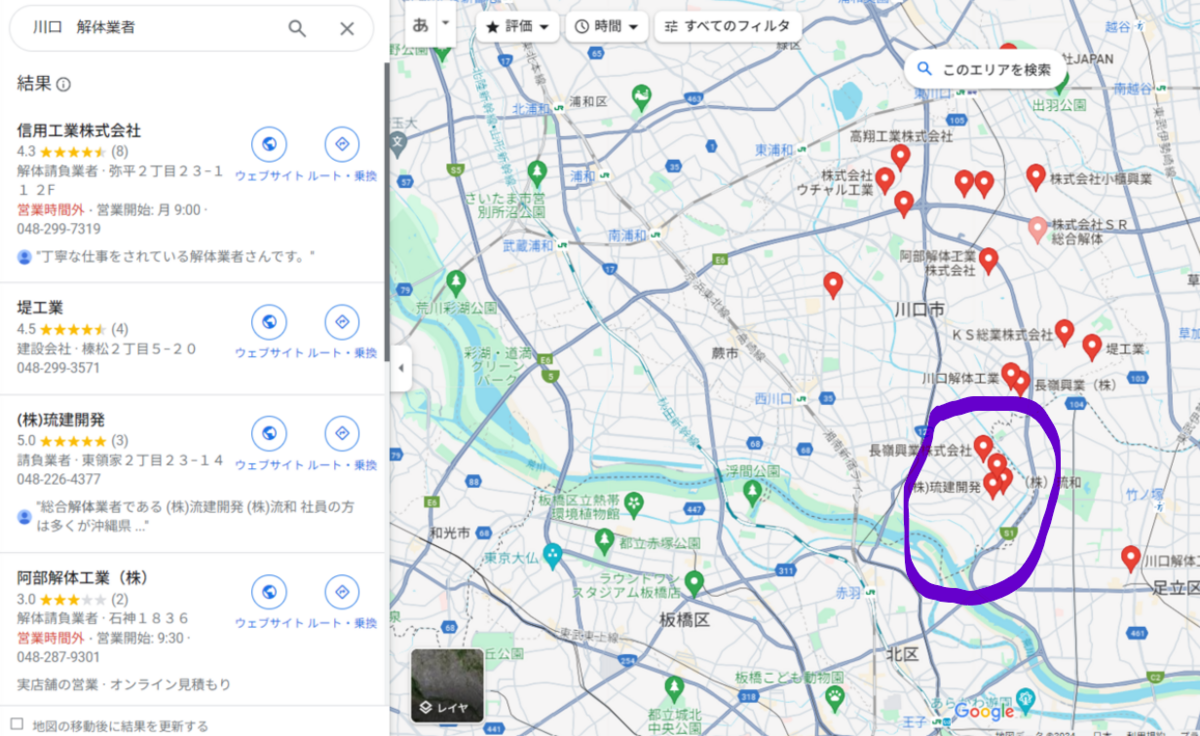Click 都立城北中央公園 marker
The image size is (1200, 736).
click(x=674, y=689)
